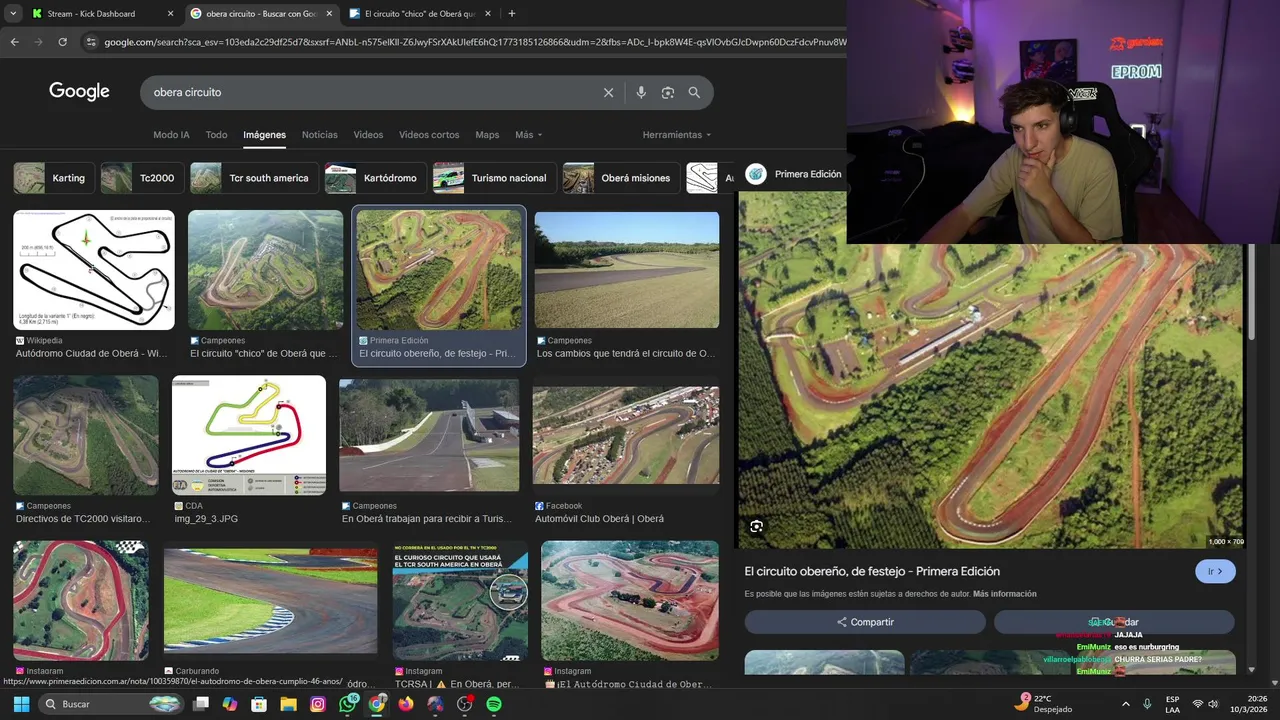
Task: Open Spotify from the taskbar
Action: (x=494, y=704)
